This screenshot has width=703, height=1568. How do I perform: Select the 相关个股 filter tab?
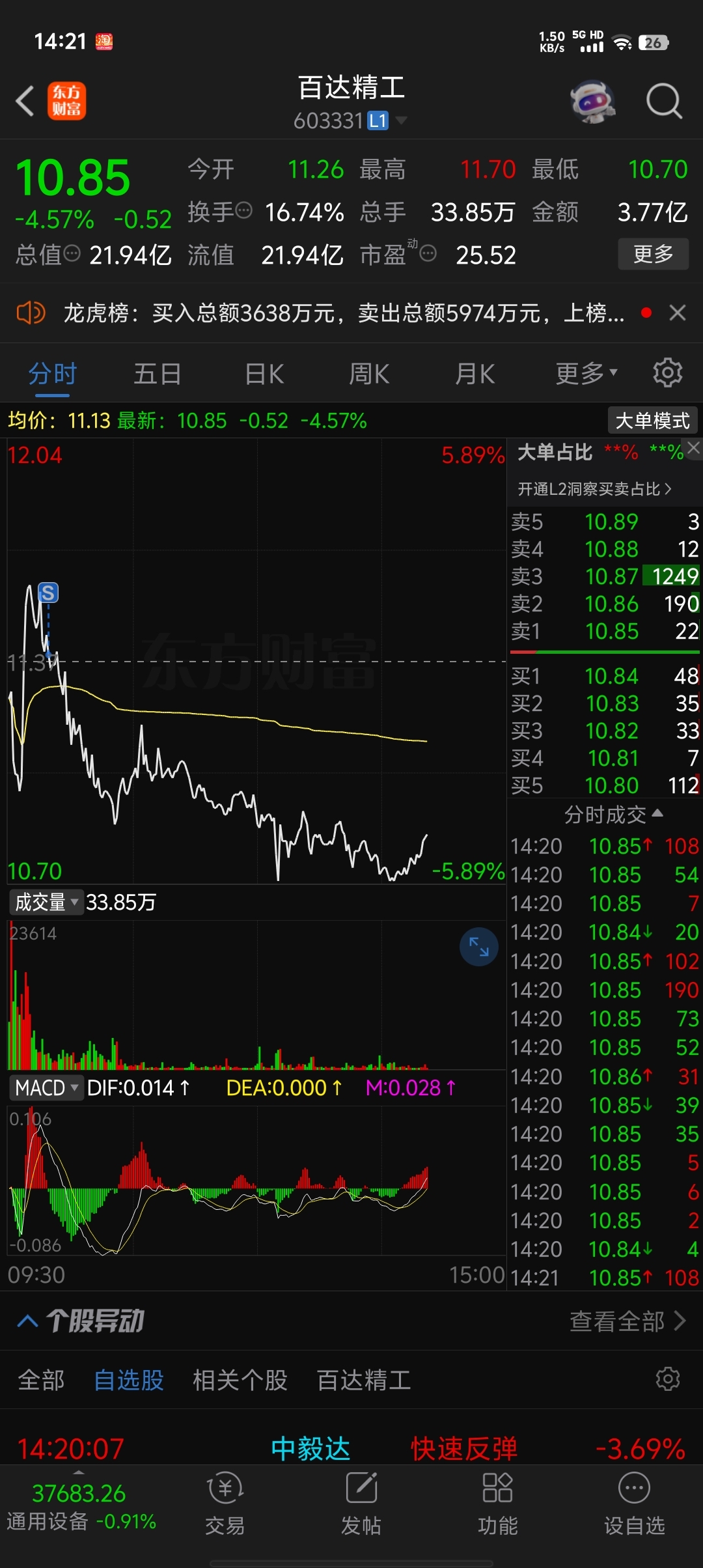pyautogui.click(x=240, y=1380)
